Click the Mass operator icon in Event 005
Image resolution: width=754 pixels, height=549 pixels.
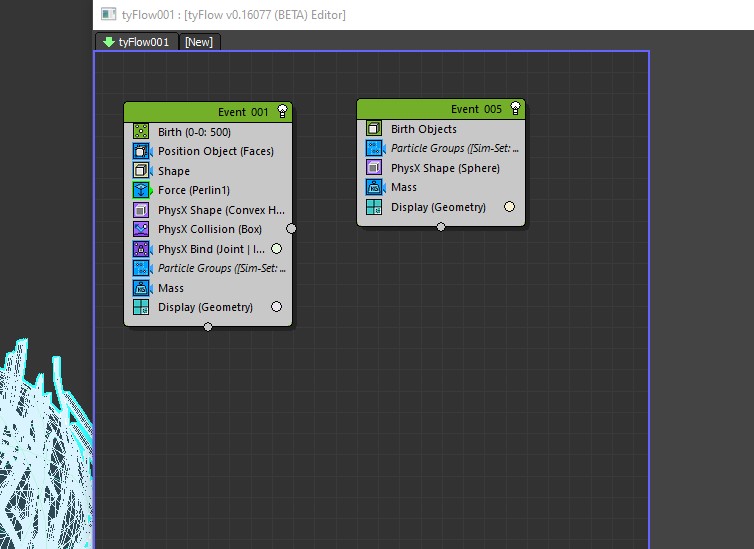(374, 187)
